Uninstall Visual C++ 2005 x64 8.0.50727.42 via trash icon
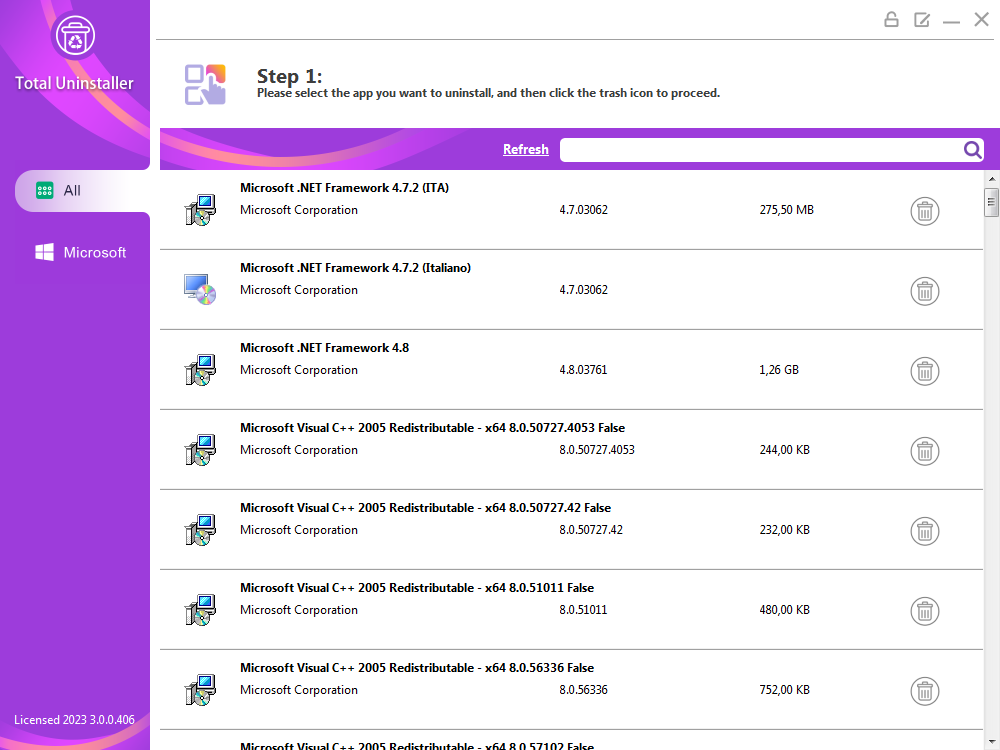Viewport: 1000px width, 750px height. point(925,531)
